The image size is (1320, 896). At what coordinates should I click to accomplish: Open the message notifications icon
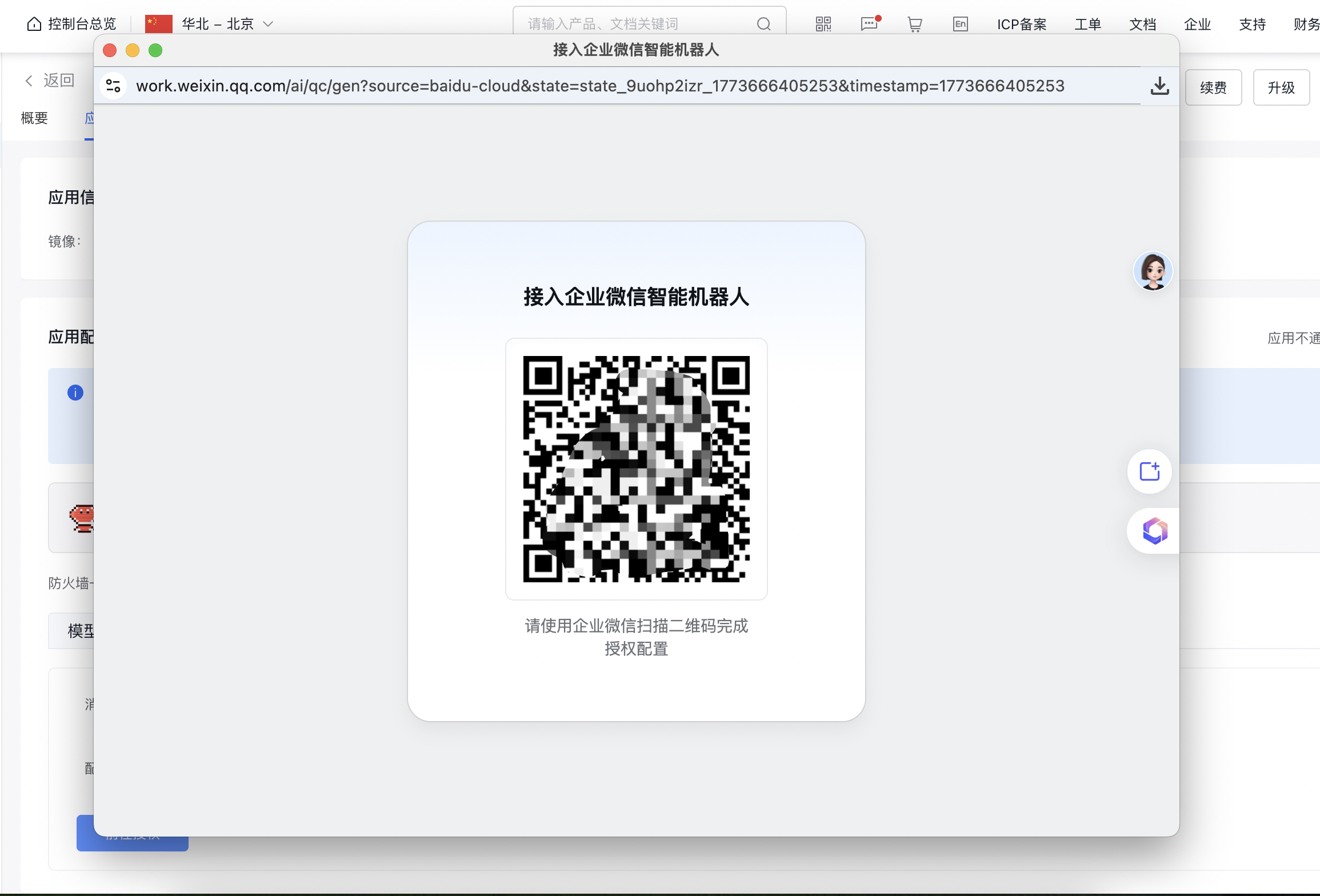coord(869,24)
